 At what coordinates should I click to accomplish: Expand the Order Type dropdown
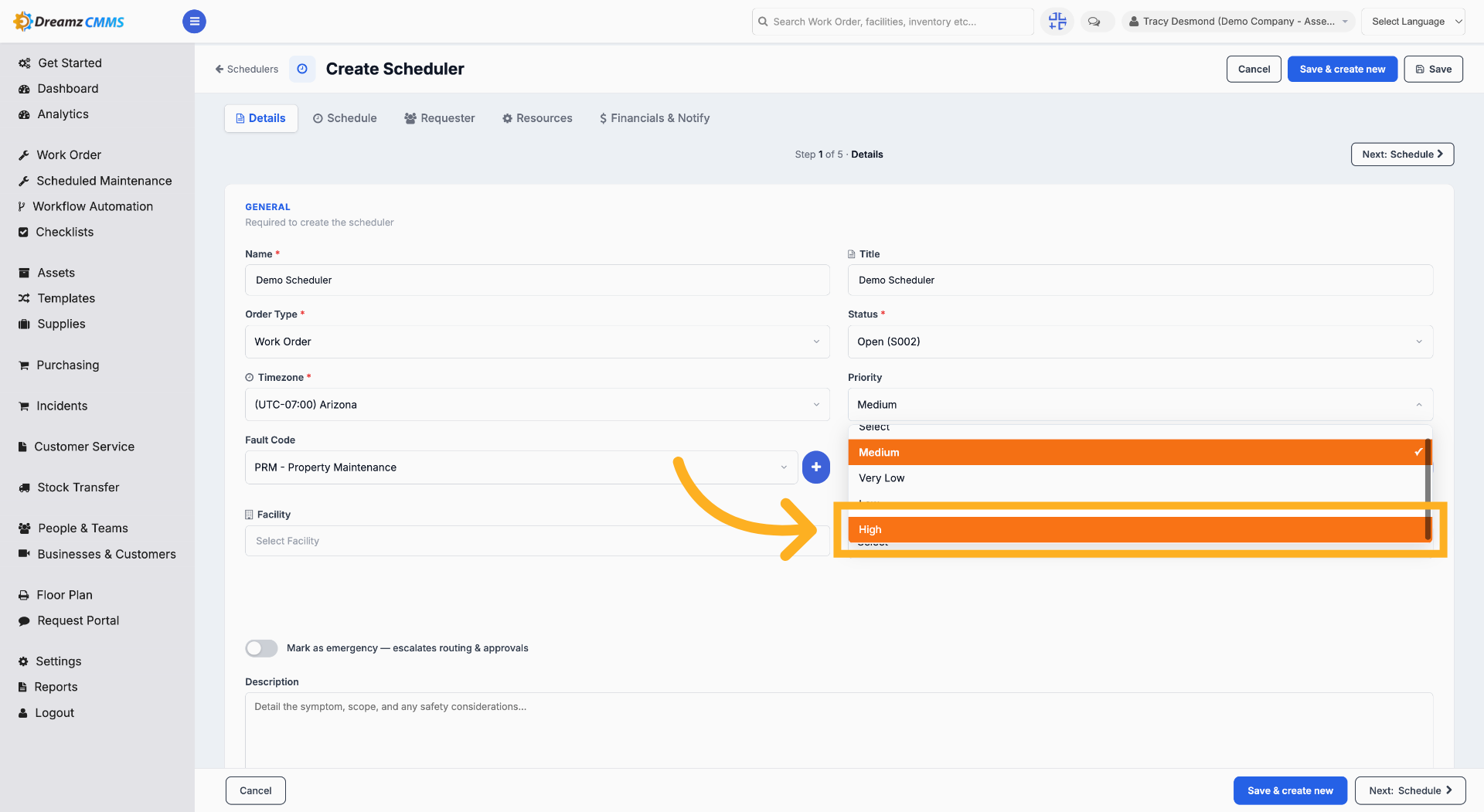click(x=537, y=341)
